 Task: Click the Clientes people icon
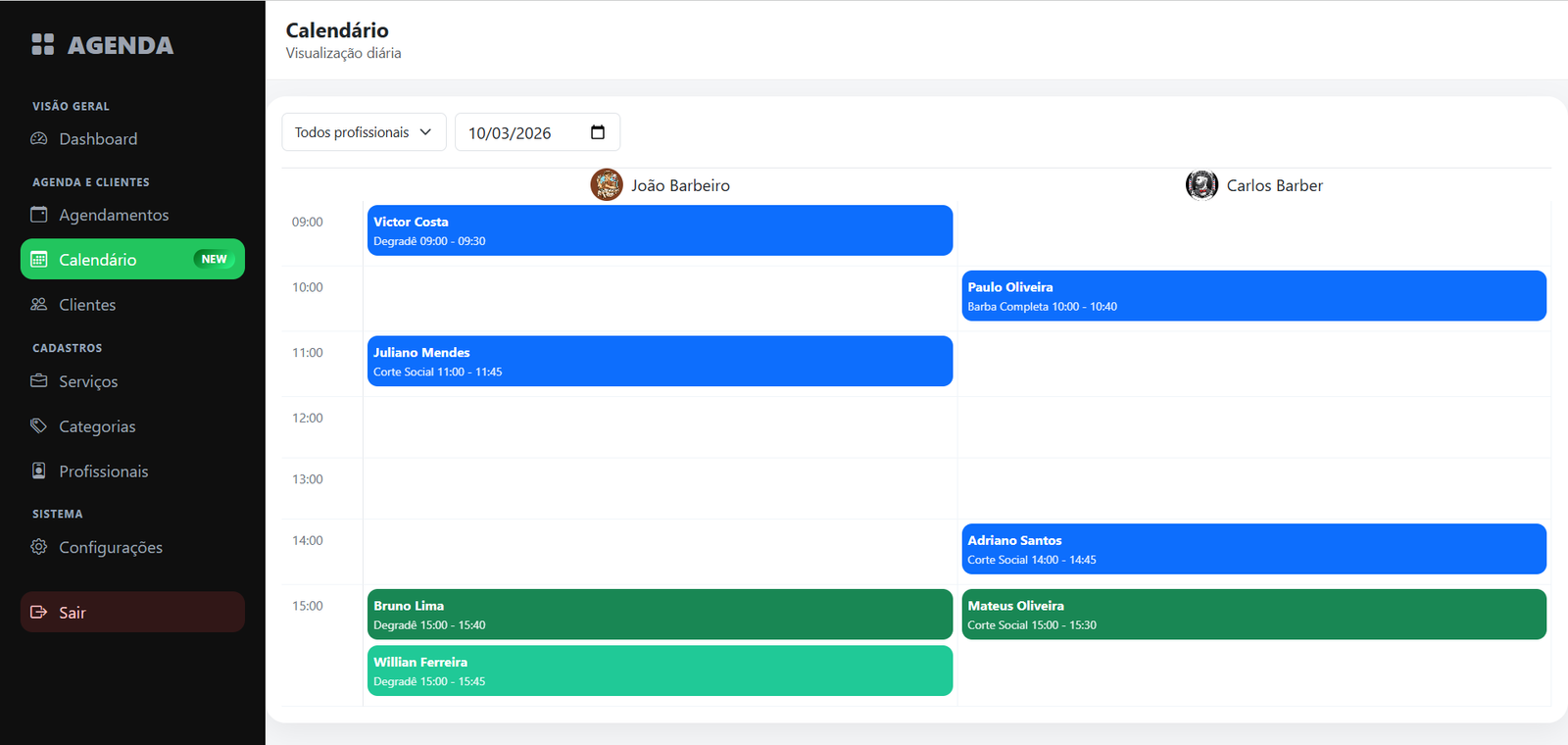[x=39, y=305]
